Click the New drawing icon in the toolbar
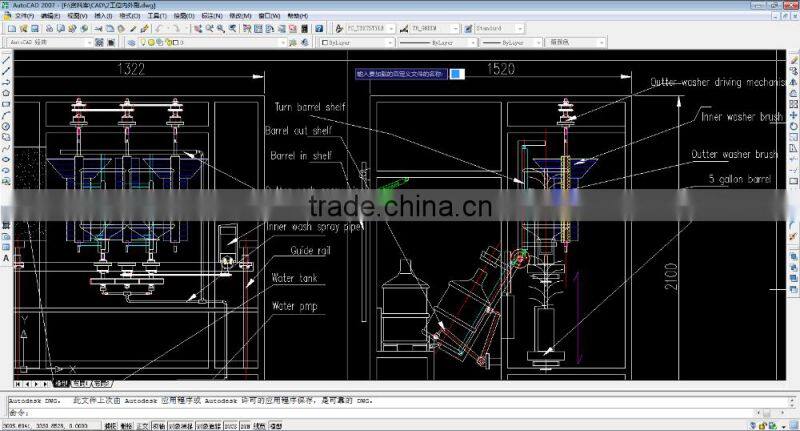Viewport: 800px width, 431px height. [11, 29]
